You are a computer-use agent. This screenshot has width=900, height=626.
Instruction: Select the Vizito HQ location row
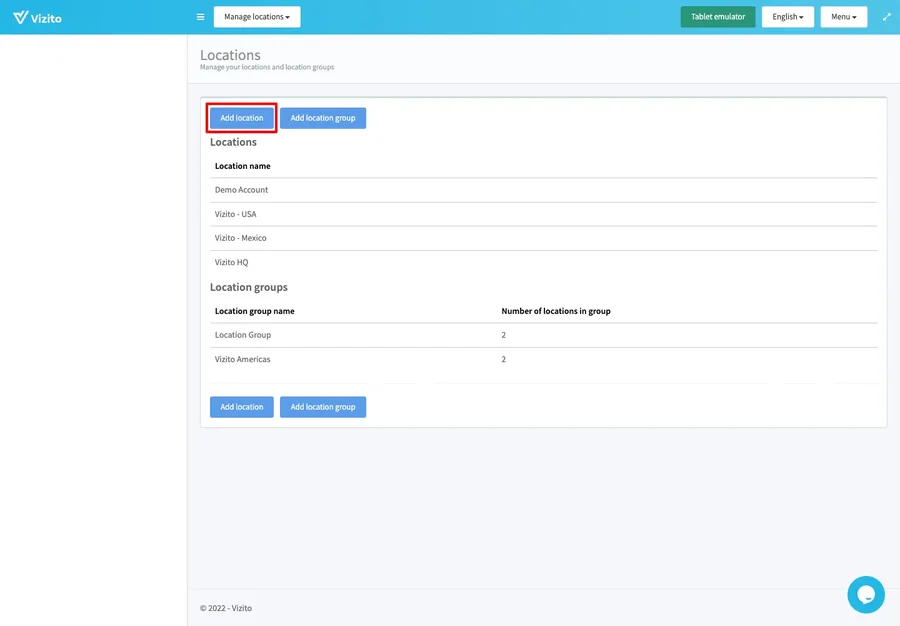[231, 262]
